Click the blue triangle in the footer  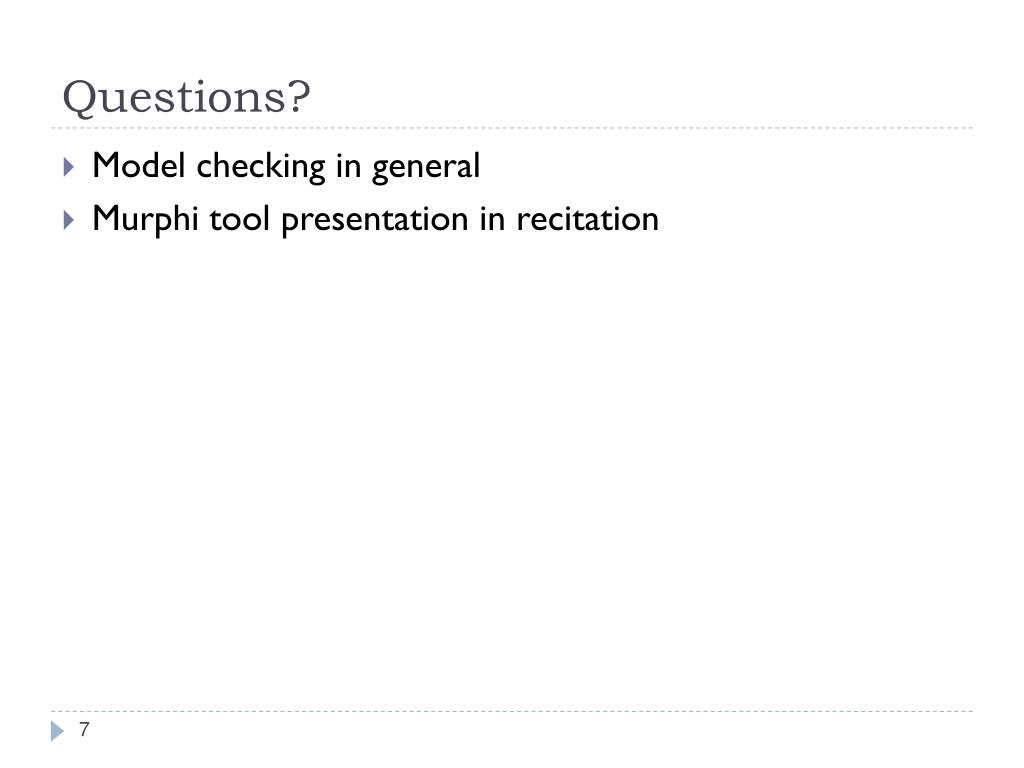pos(57,731)
